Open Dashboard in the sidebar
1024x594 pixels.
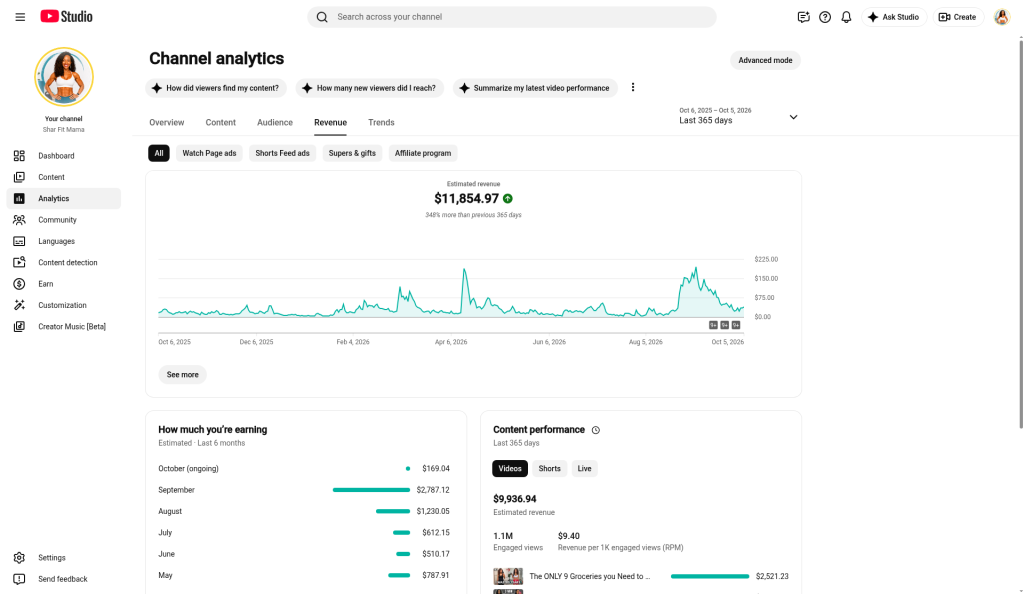63,156
